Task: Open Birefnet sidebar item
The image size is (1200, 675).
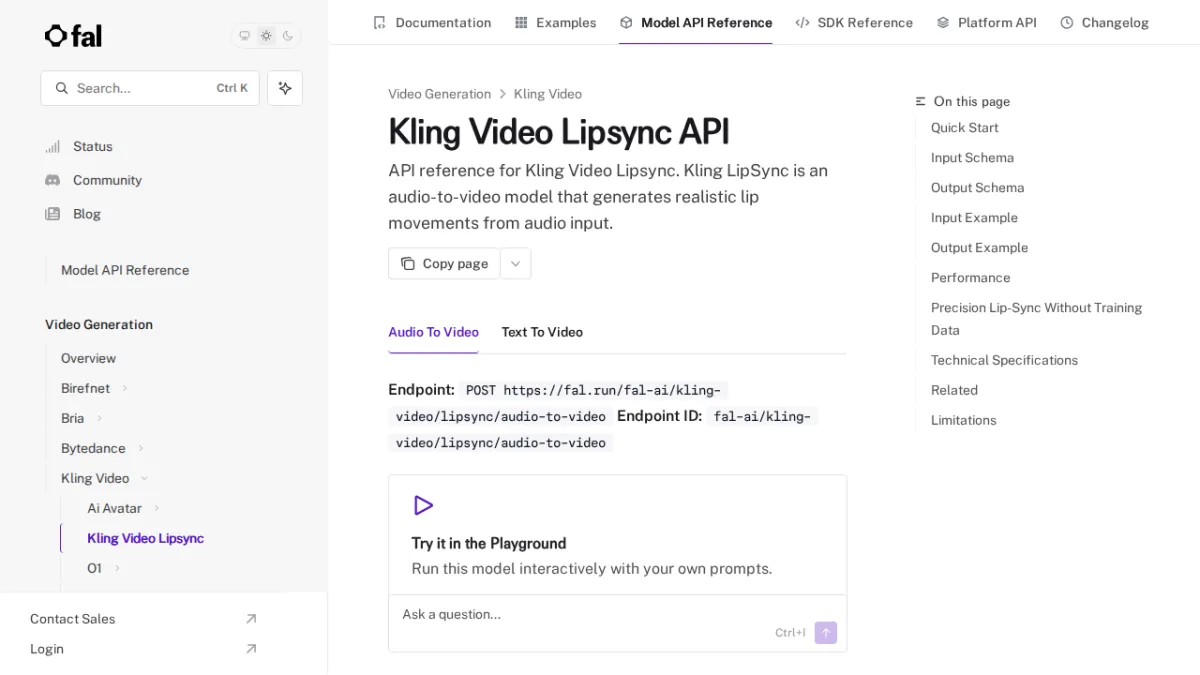Action: tap(85, 388)
